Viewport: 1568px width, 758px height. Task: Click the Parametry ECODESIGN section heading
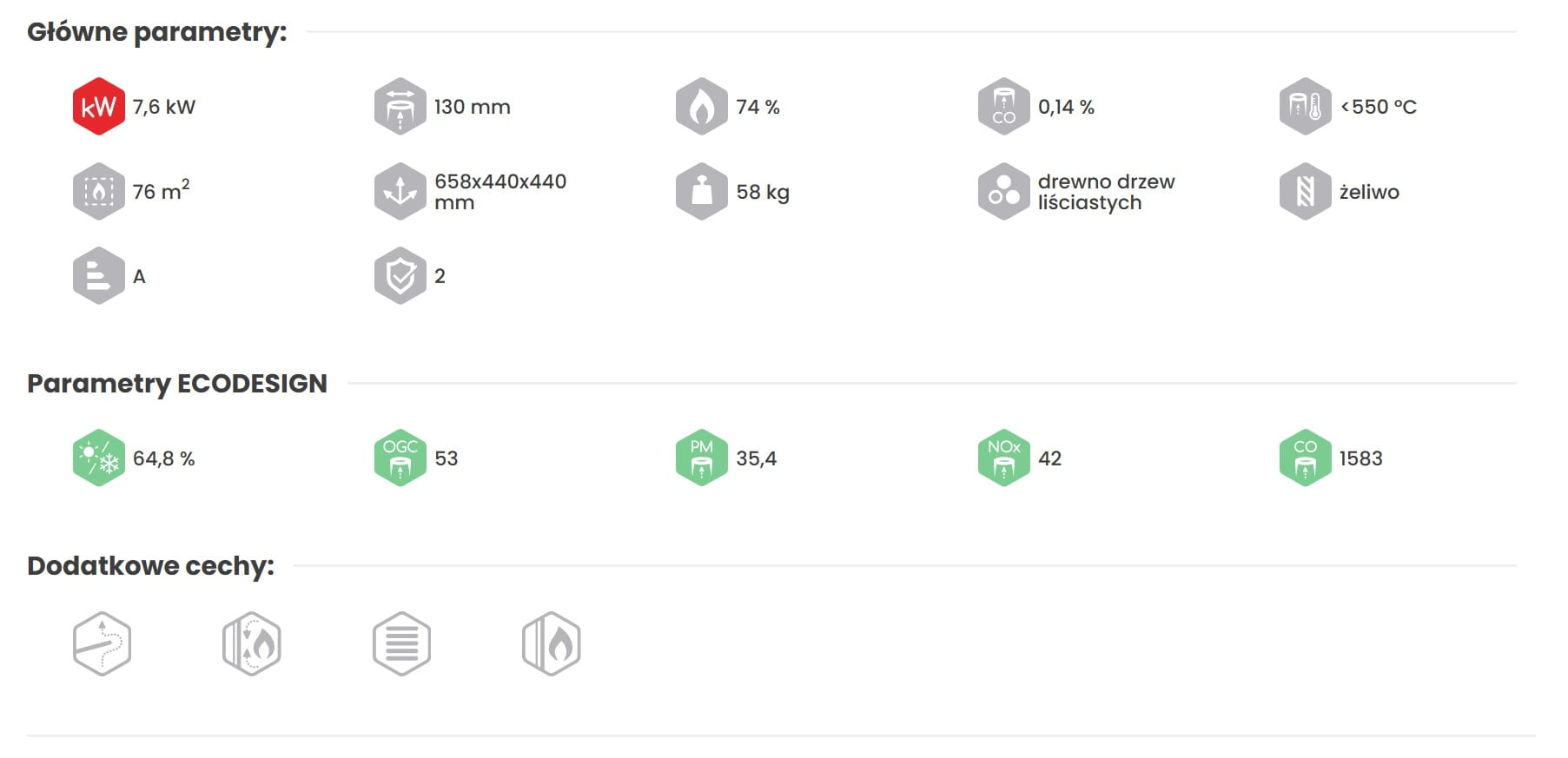(177, 383)
